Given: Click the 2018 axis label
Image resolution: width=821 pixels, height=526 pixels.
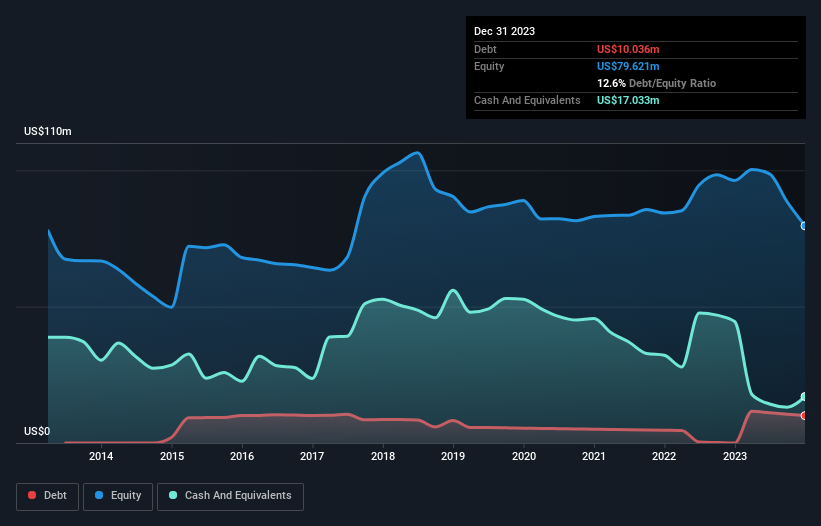Looking at the screenshot, I should tap(383, 456).
